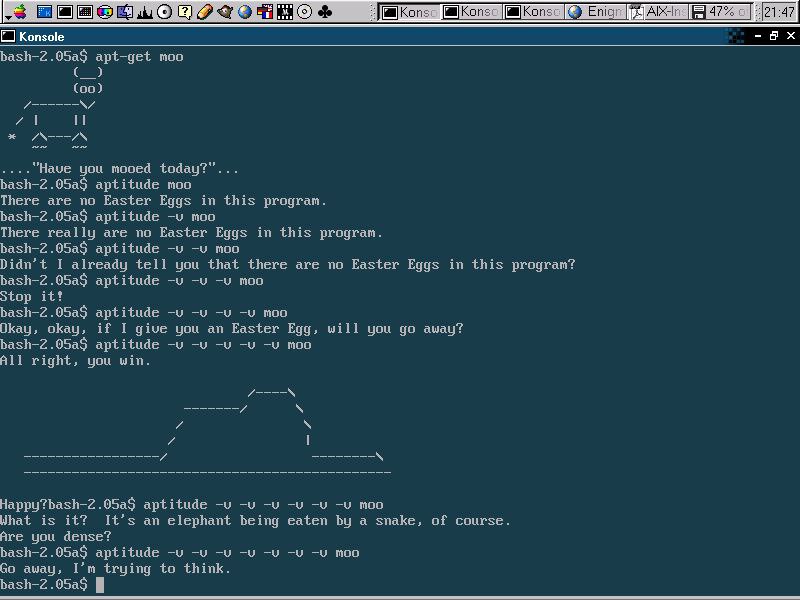Switch to the AIX-Ins PDF taskbar entry

[x=658, y=12]
